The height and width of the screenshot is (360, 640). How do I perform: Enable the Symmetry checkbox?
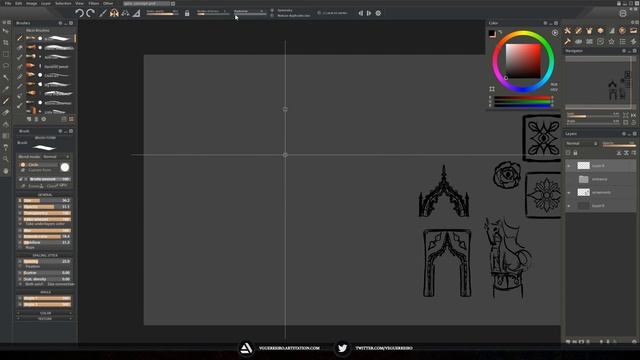click(272, 10)
